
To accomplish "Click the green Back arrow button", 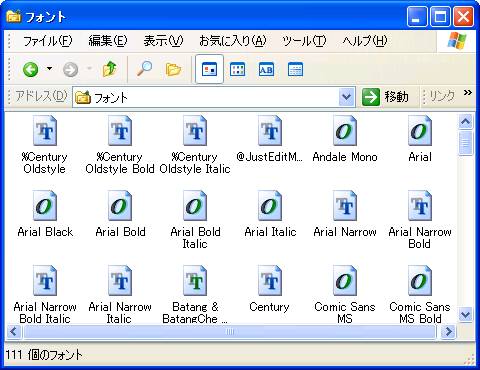I will (31, 70).
